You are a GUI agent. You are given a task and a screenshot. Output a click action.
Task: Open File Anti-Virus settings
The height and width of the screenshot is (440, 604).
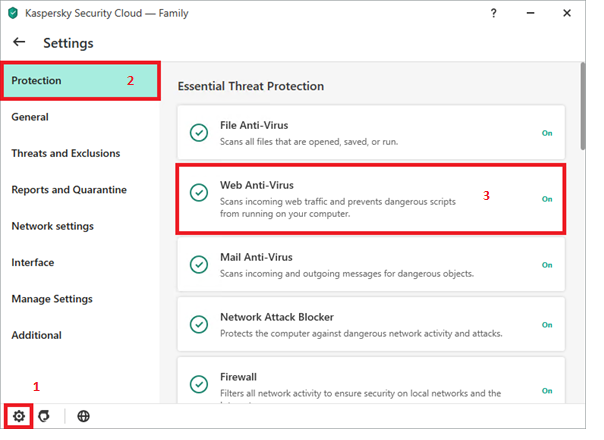371,132
